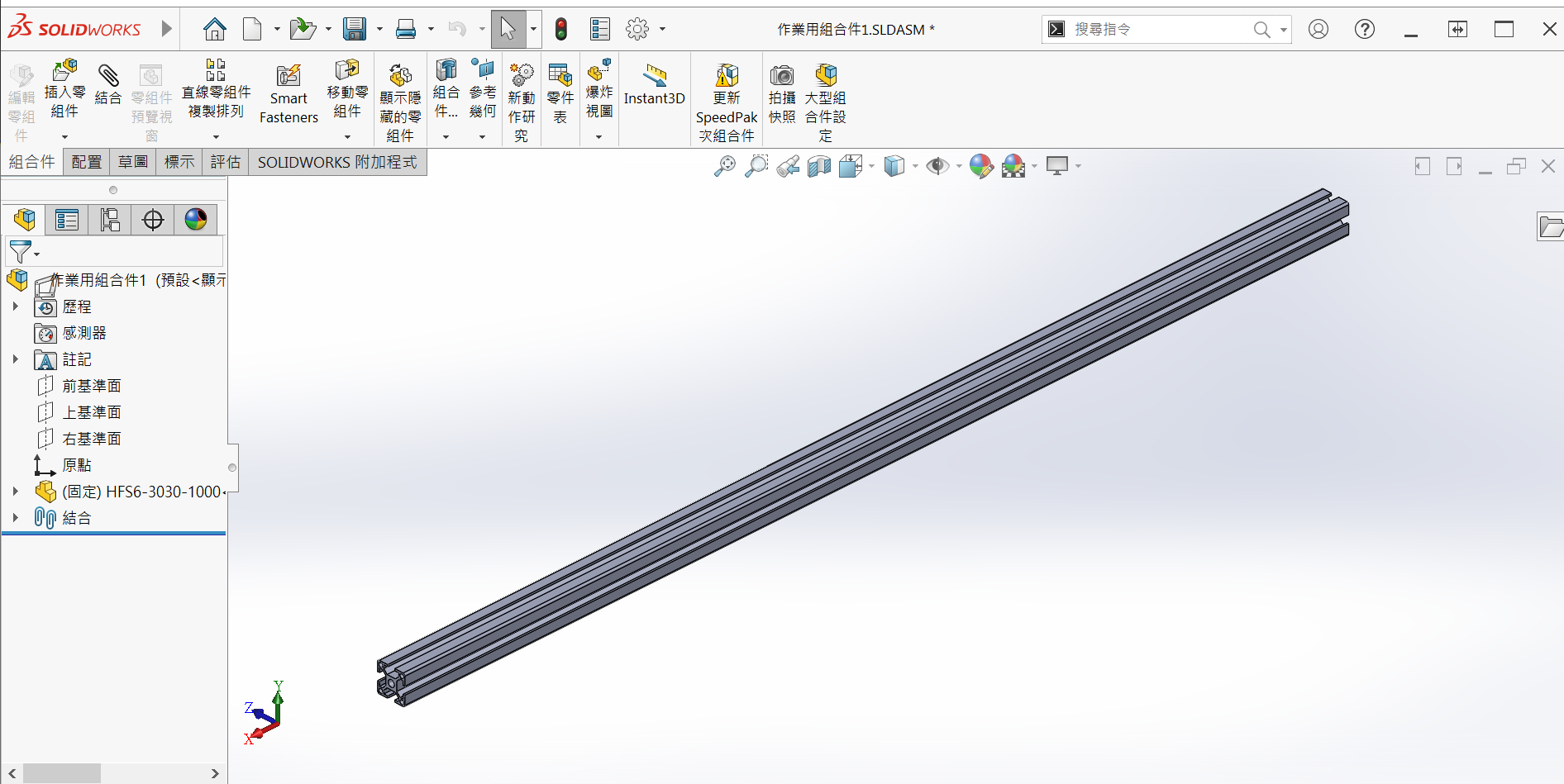The height and width of the screenshot is (784, 1564).
Task: Expand the 結合 mates folder
Action: coord(16,518)
